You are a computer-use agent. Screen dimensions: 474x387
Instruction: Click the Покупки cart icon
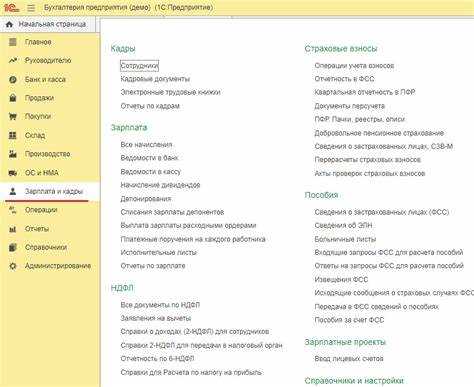tap(13, 116)
